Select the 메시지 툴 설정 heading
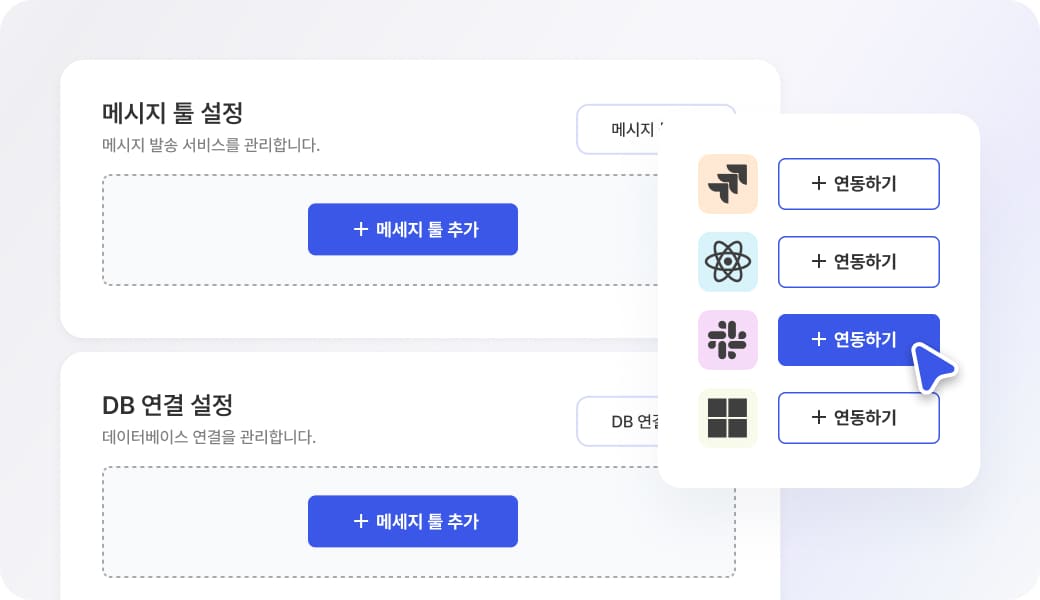 tap(172, 113)
